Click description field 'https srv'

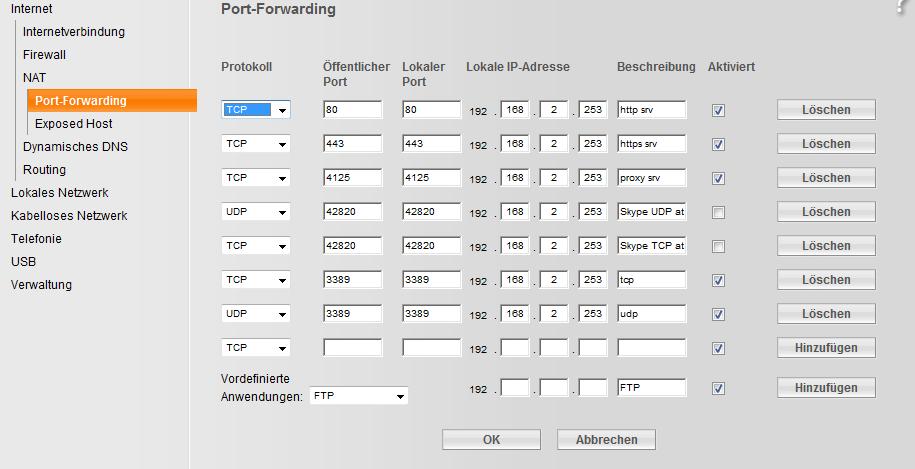pyautogui.click(x=652, y=144)
